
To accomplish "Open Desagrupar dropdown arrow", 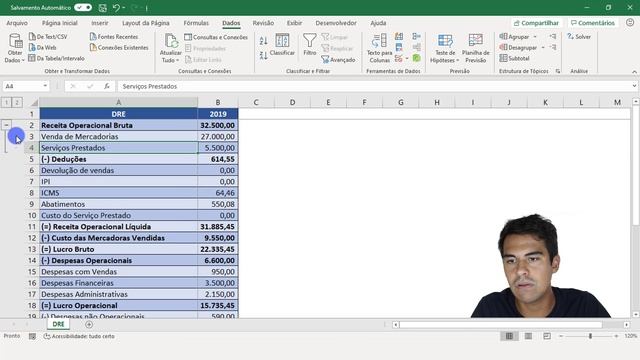I will coord(543,47).
